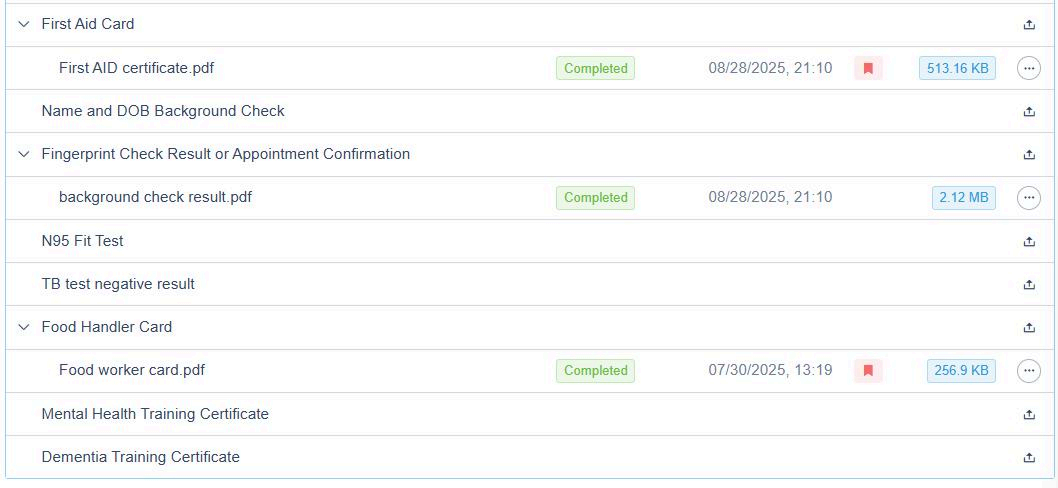Open Food worker card.pdf file
Screen dimensions: 1058x488
coord(132,370)
